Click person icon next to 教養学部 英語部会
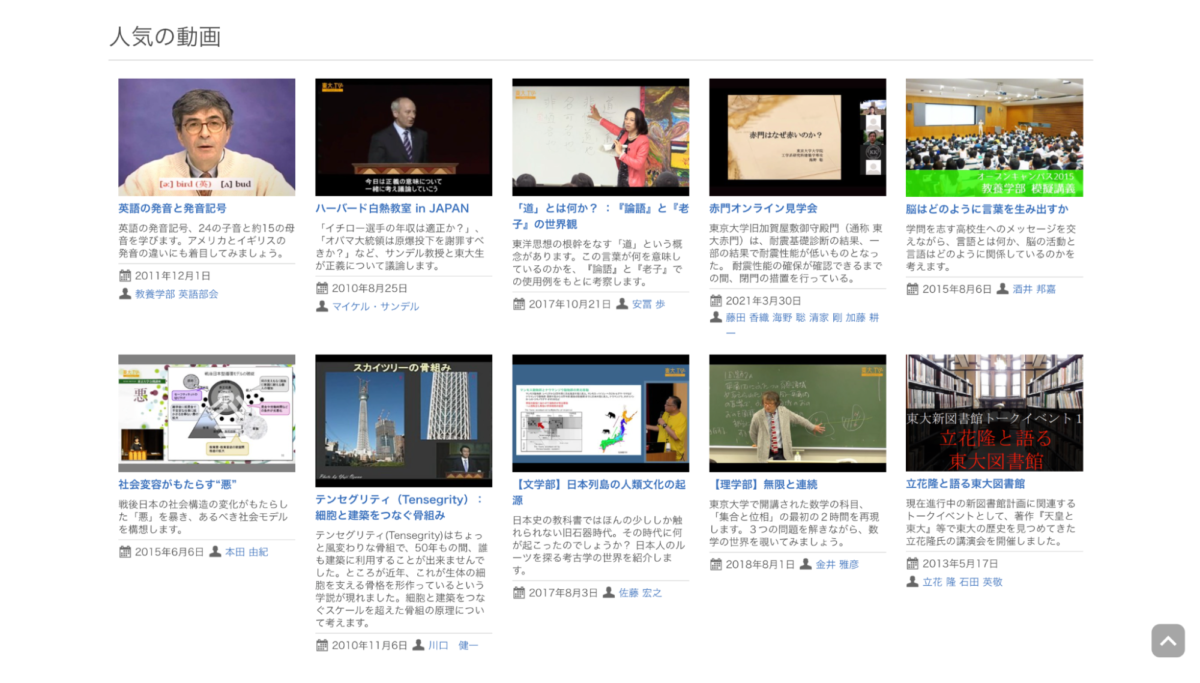Image resolution: width=1200 pixels, height=683 pixels. 125,294
